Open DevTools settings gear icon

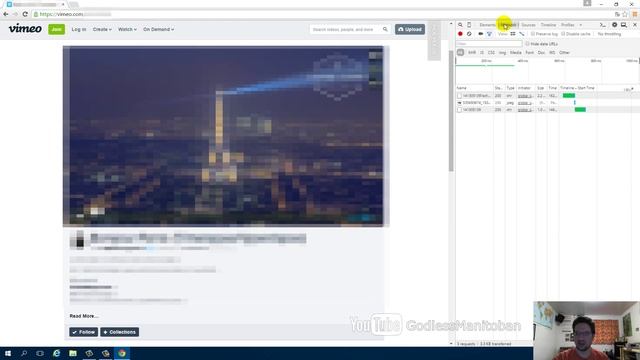[x=614, y=25]
